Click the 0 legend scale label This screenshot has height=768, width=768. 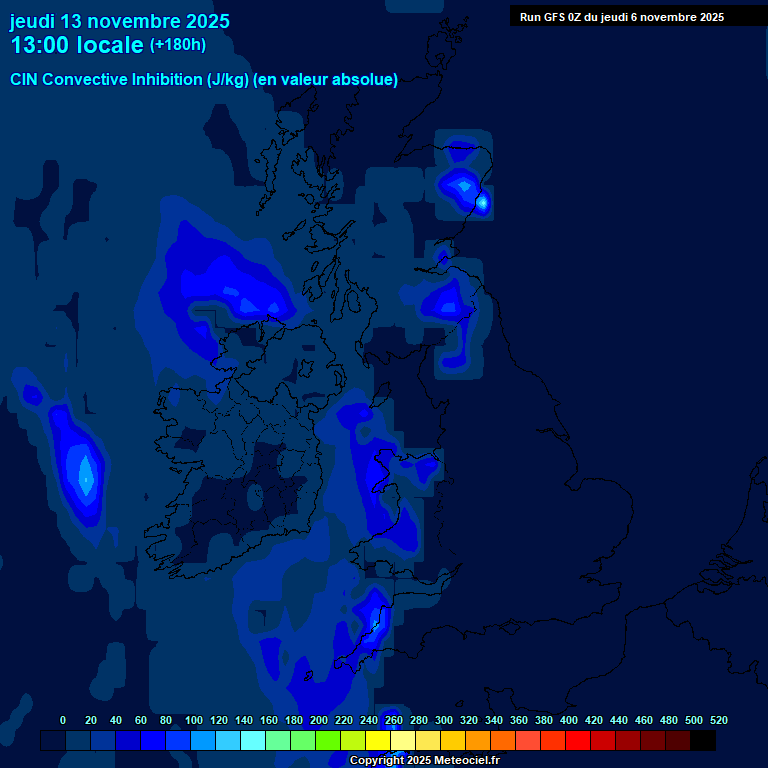tap(63, 720)
